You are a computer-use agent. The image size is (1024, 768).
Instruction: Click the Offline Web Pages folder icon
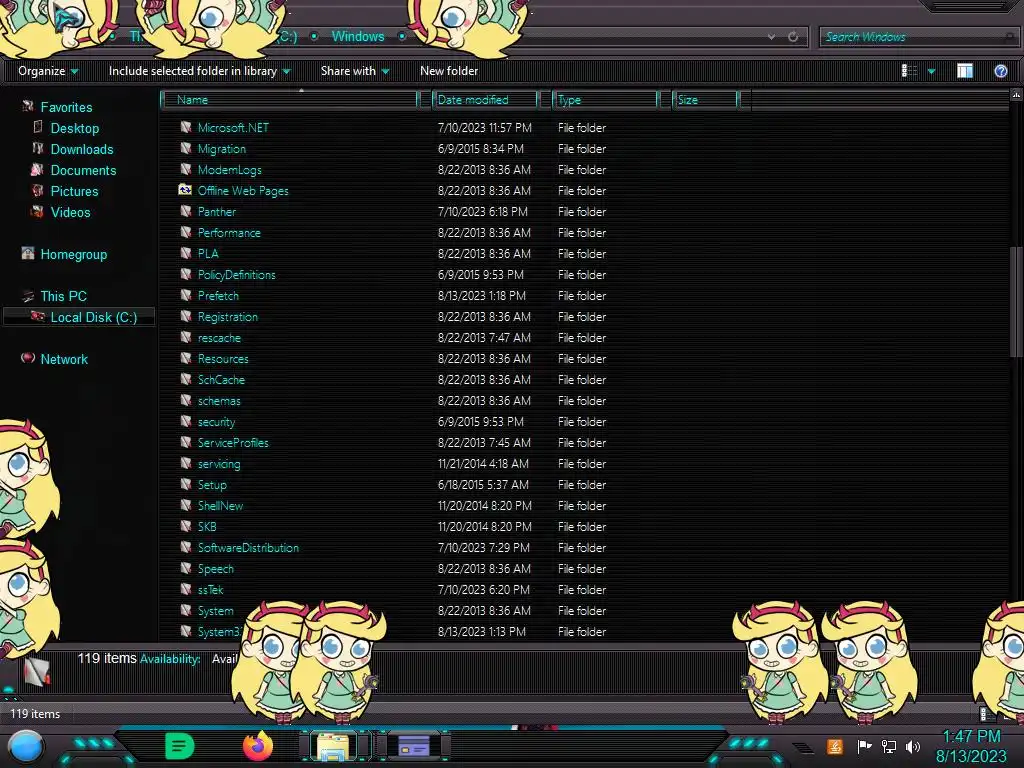185,190
